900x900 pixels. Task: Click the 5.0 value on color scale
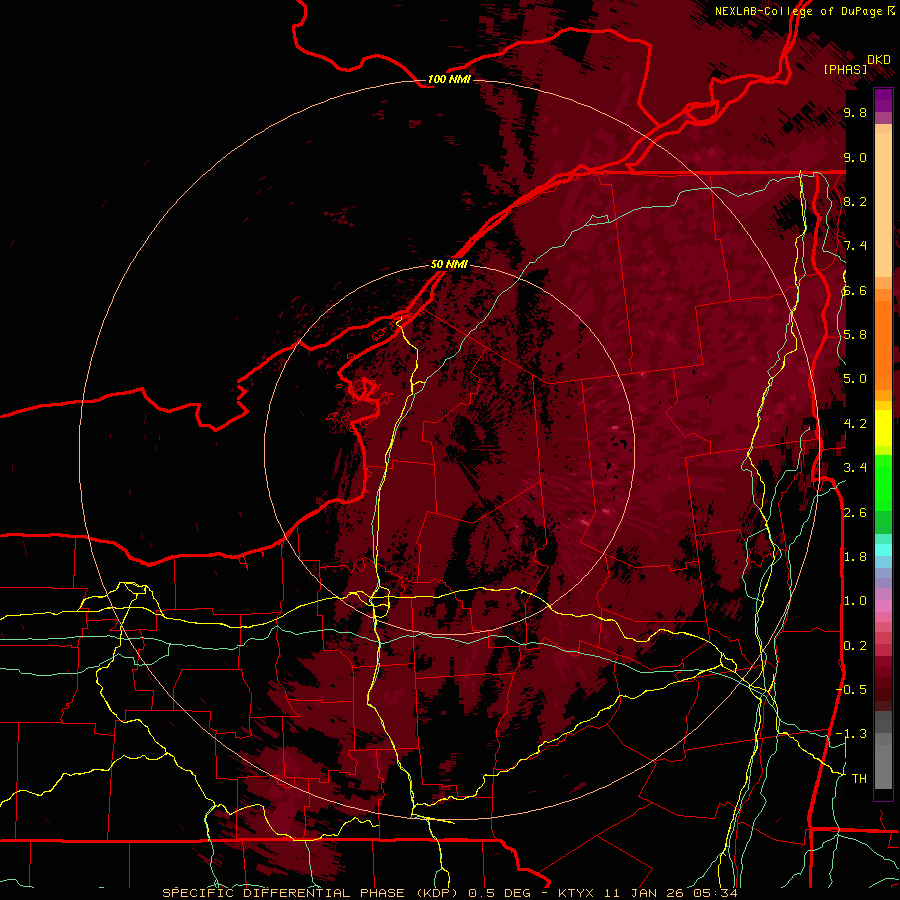855,379
